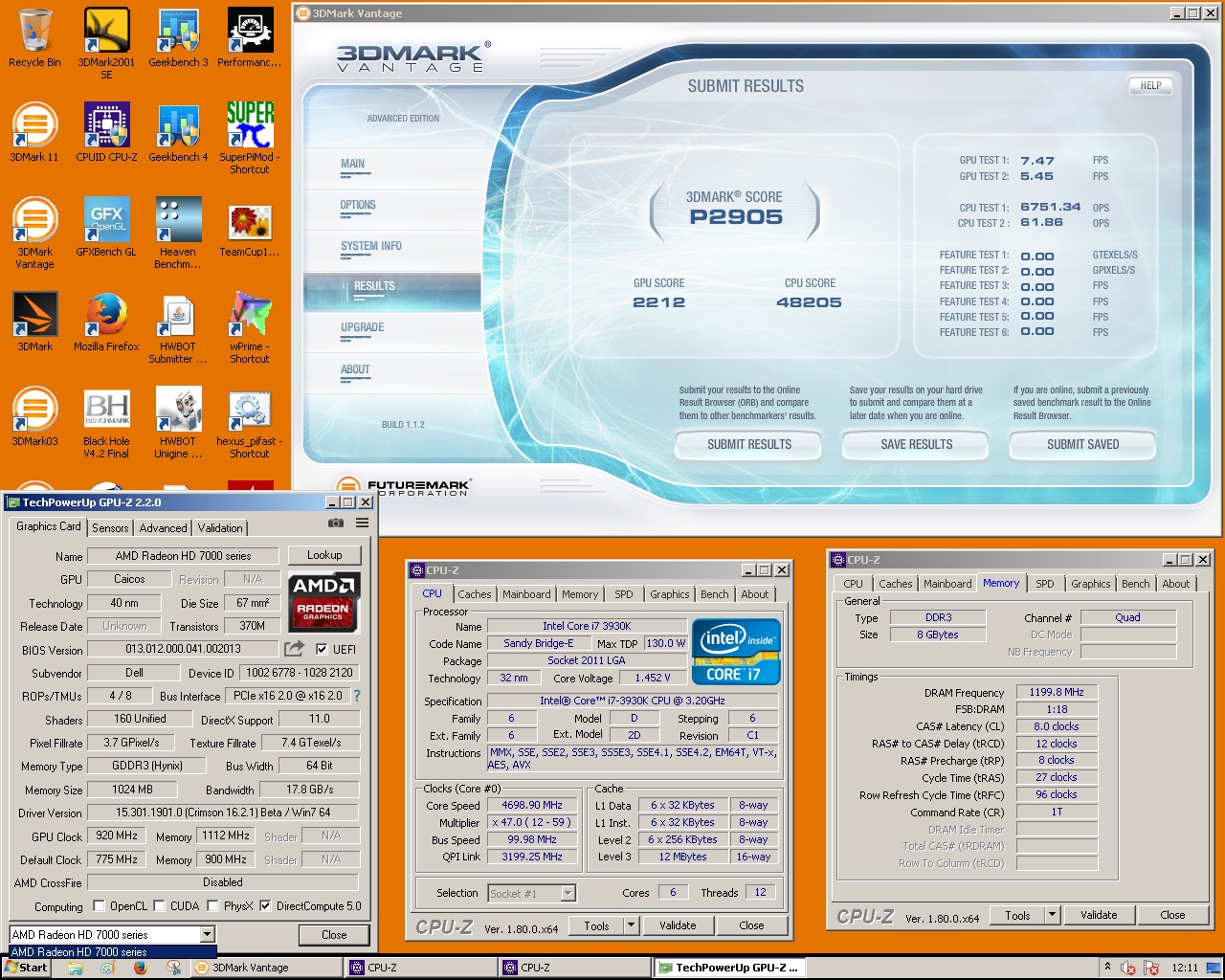Image resolution: width=1225 pixels, height=980 pixels.
Task: Click HELP button in 3DMark Vantage
Action: tap(1150, 86)
